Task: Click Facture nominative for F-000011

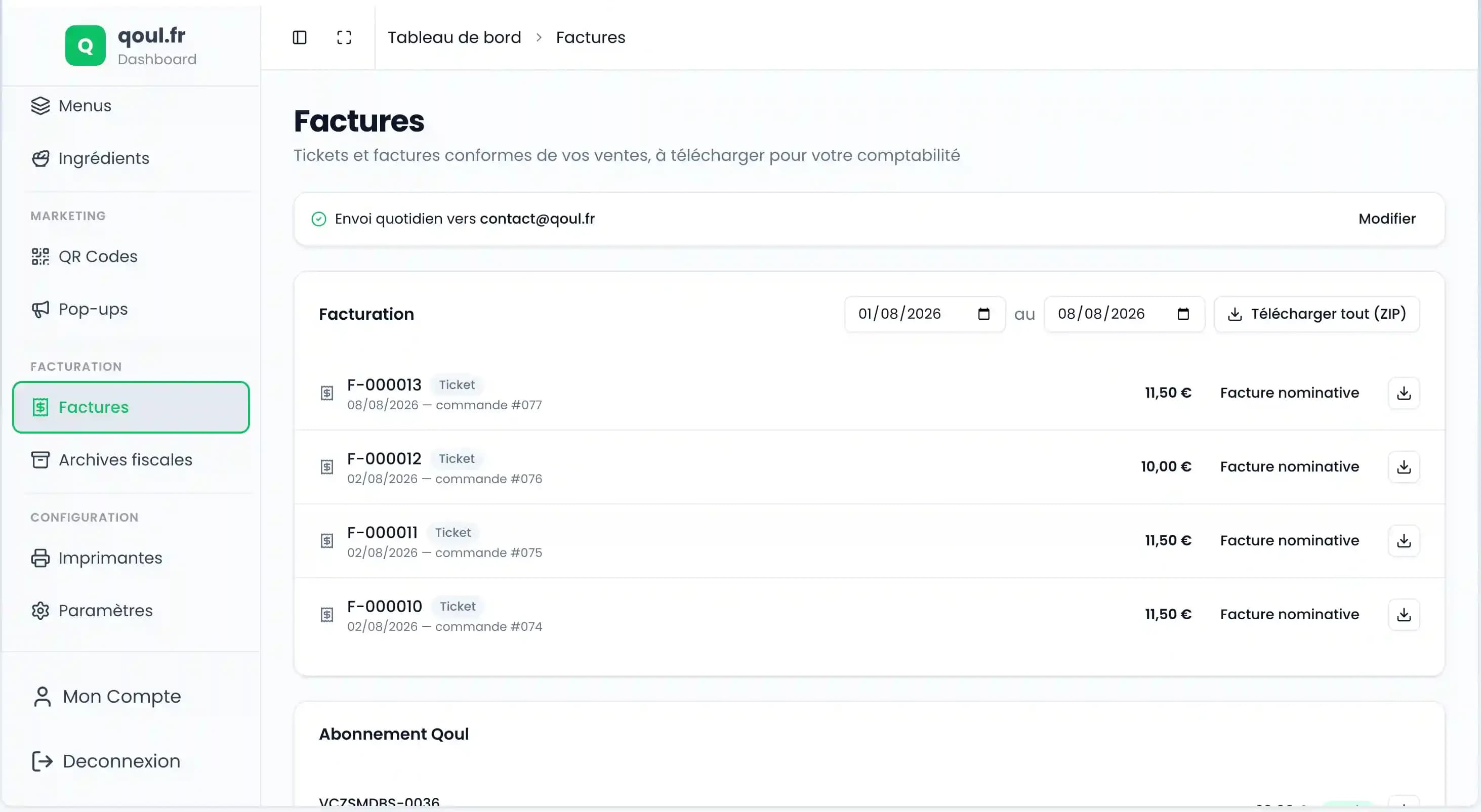Action: pos(1290,541)
